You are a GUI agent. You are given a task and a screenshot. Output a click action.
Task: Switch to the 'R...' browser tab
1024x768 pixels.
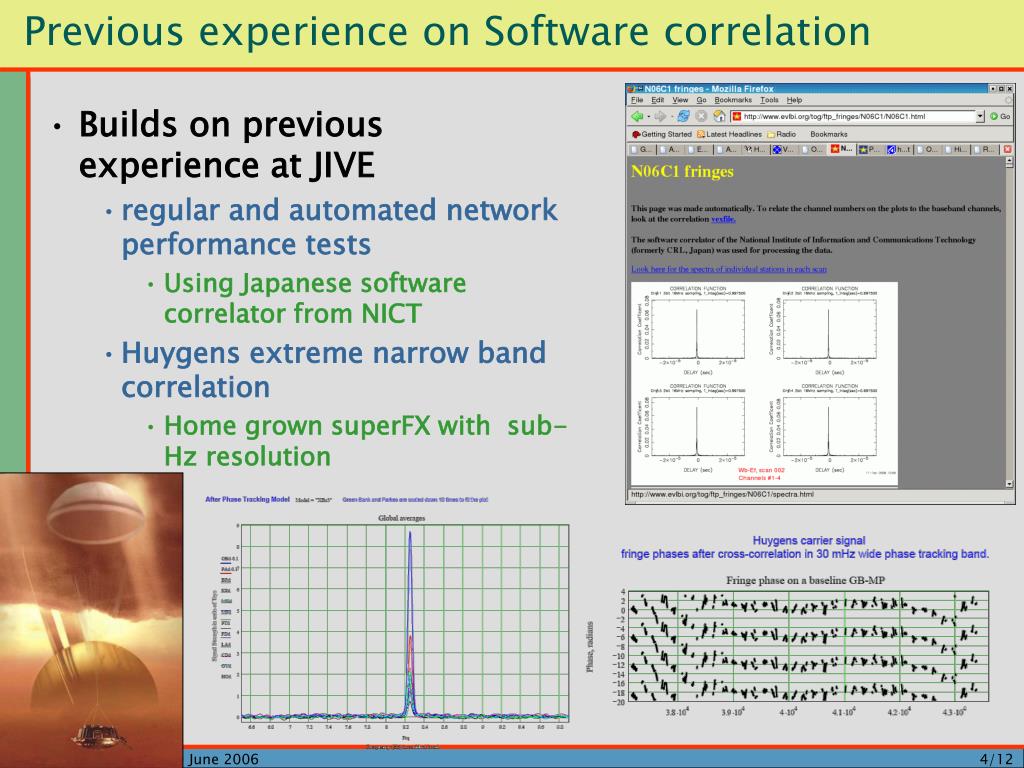[x=985, y=150]
